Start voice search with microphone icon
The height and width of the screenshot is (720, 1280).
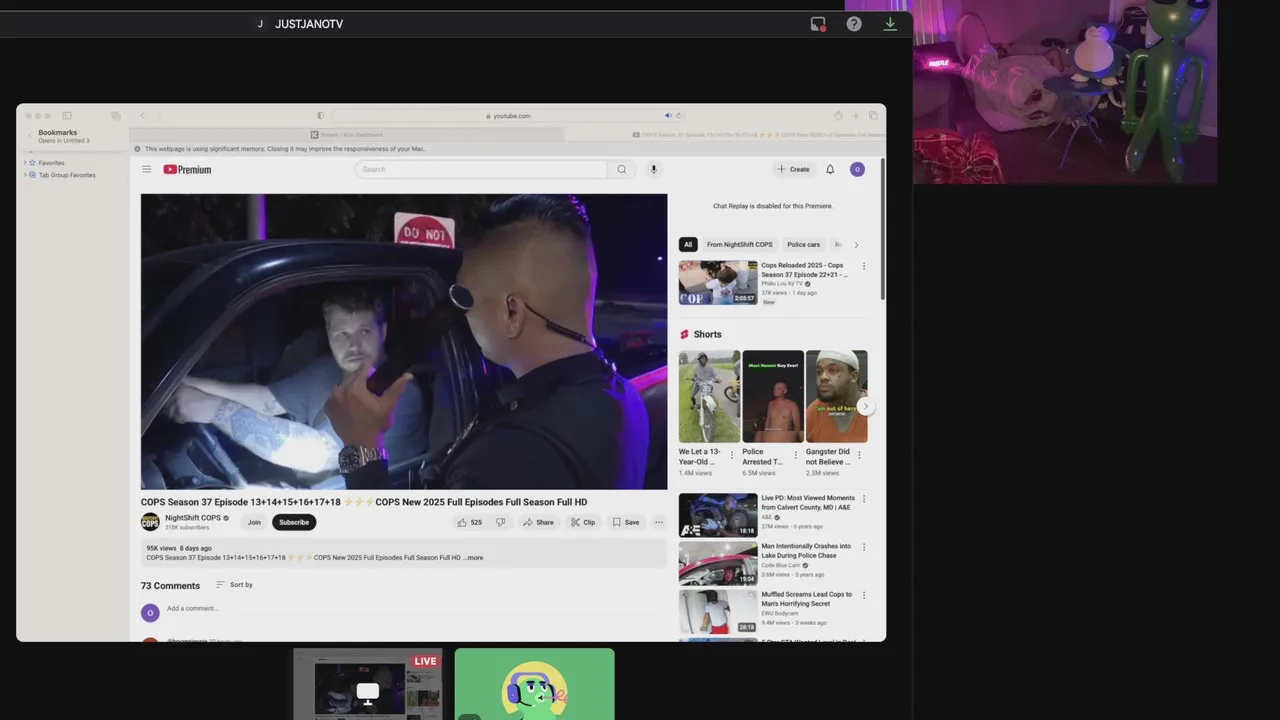click(x=654, y=169)
